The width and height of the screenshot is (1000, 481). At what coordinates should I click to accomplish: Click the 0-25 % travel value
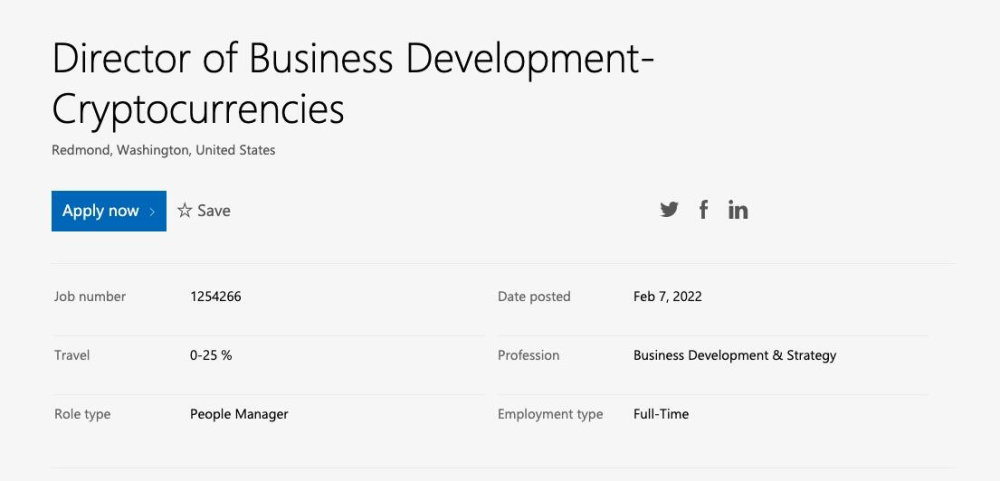click(211, 355)
